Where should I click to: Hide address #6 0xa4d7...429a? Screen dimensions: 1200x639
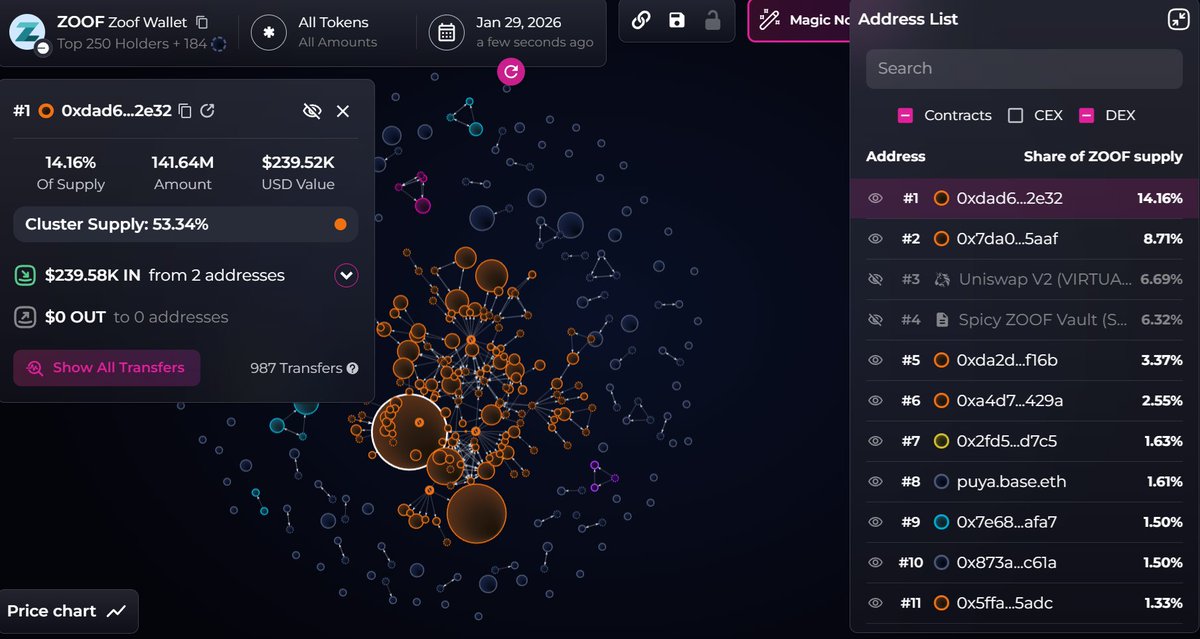[875, 401]
